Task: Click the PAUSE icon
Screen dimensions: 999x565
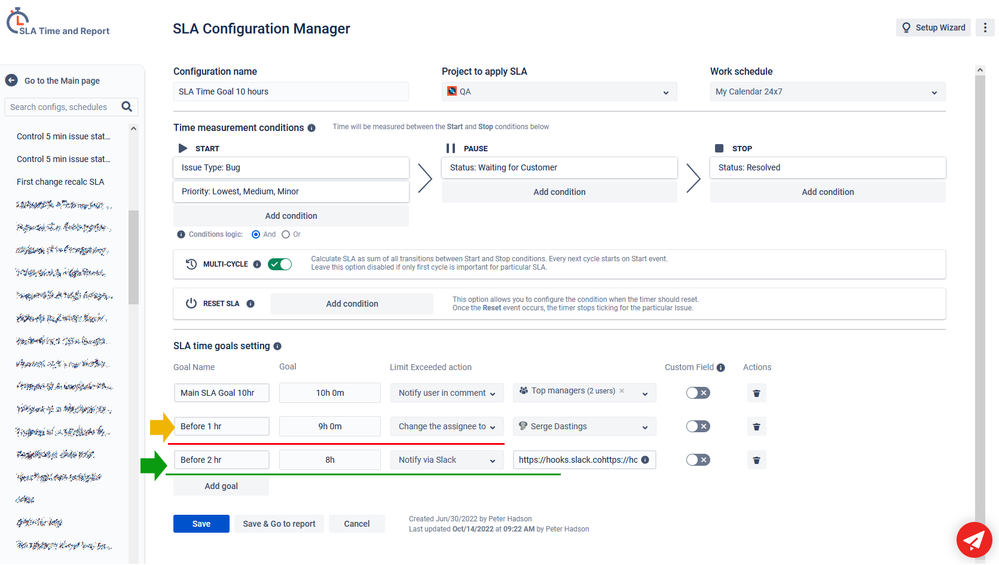Action: click(x=450, y=148)
